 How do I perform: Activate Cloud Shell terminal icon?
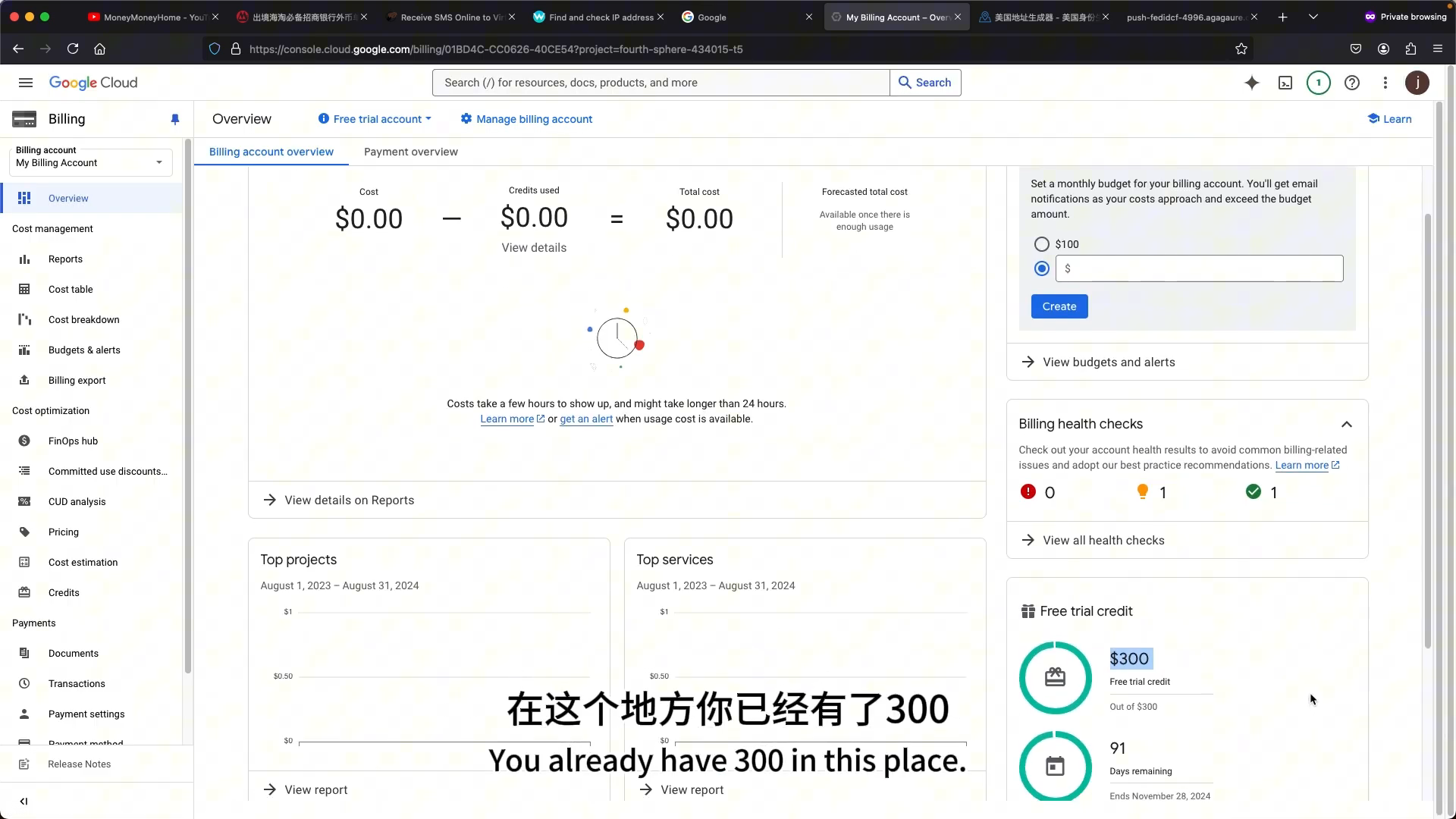tap(1285, 83)
